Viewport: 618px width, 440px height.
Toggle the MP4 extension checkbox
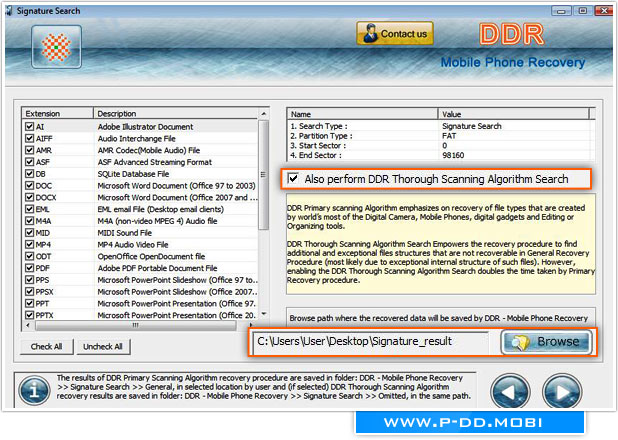29,244
